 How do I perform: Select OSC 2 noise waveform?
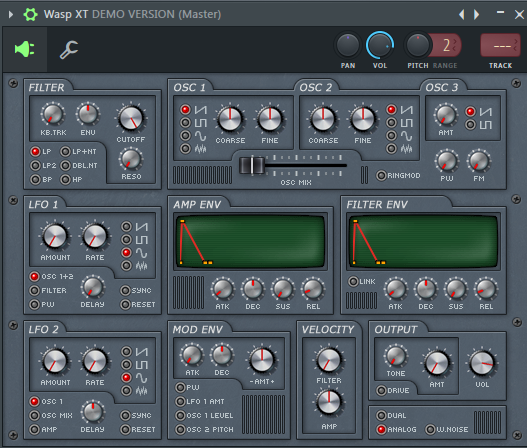[x=391, y=148]
